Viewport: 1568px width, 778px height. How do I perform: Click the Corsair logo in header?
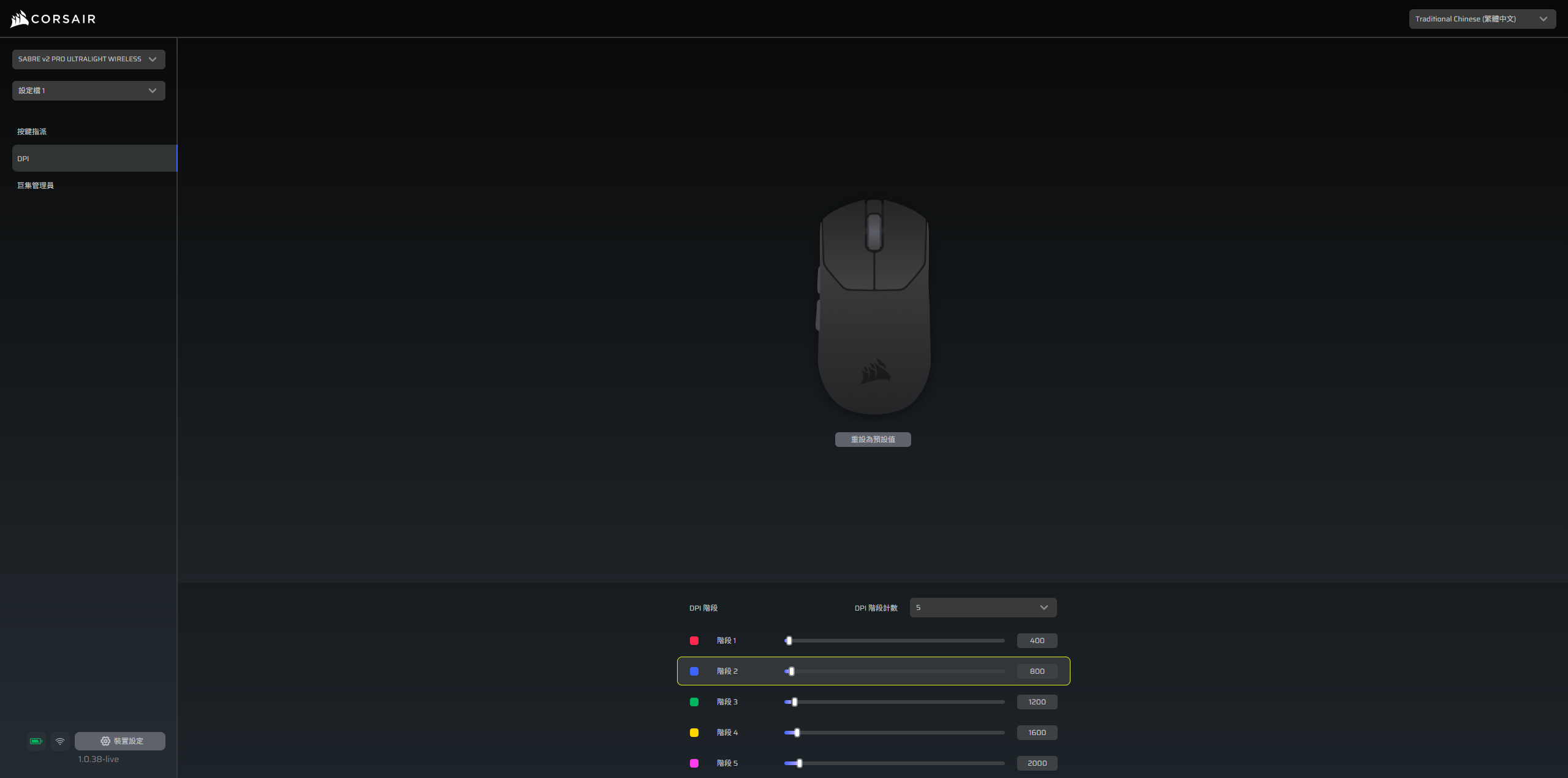click(53, 19)
